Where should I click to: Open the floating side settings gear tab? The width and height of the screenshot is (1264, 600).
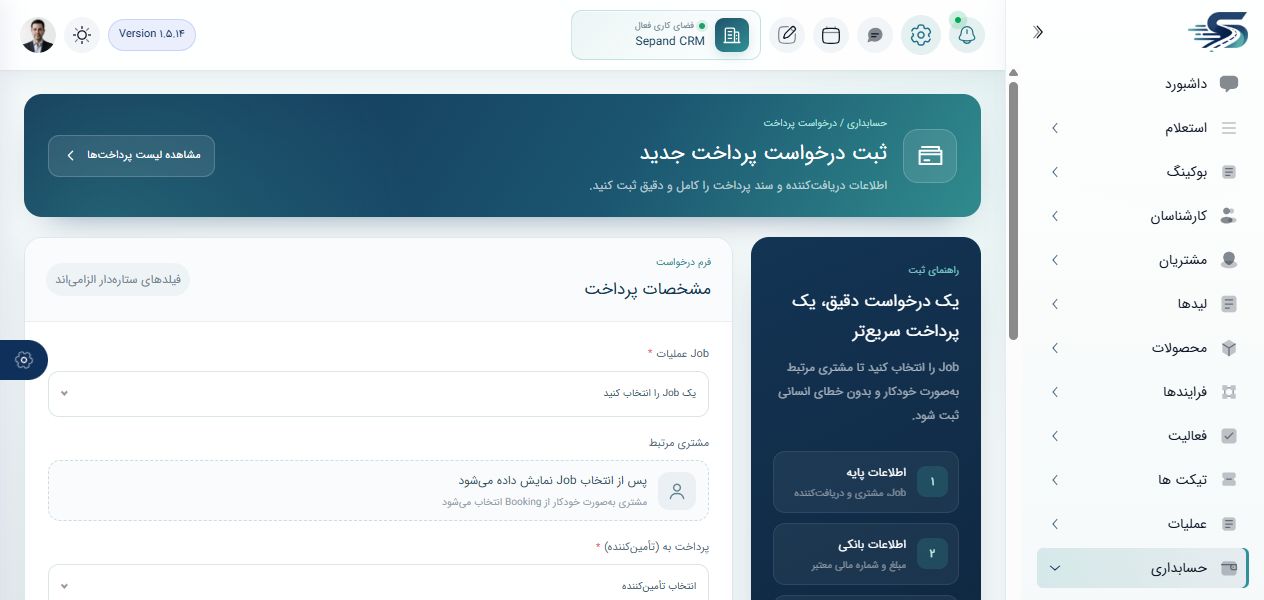(x=24, y=360)
